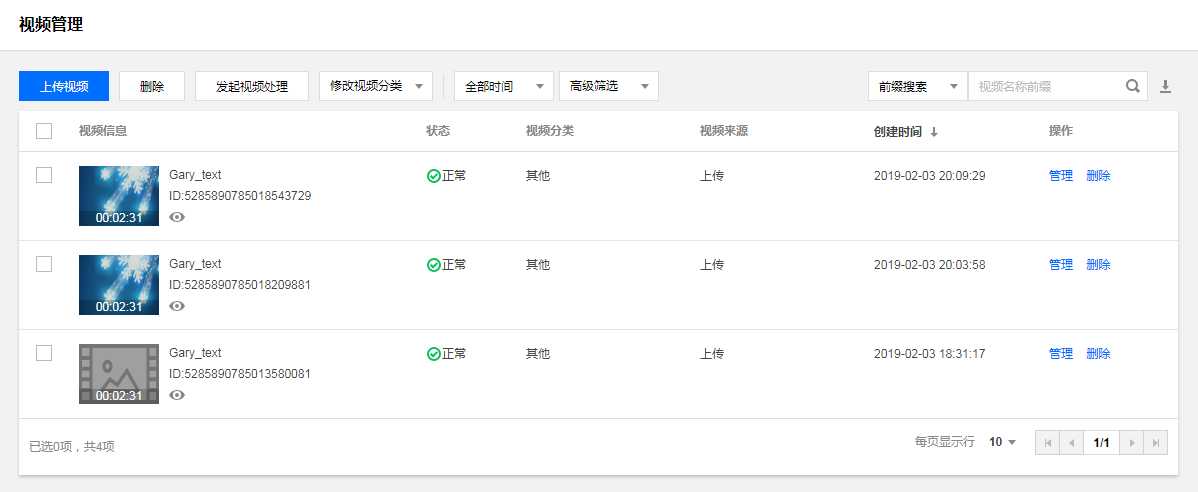
Task: Click eye icon under first Gary_text video
Action: 177,217
